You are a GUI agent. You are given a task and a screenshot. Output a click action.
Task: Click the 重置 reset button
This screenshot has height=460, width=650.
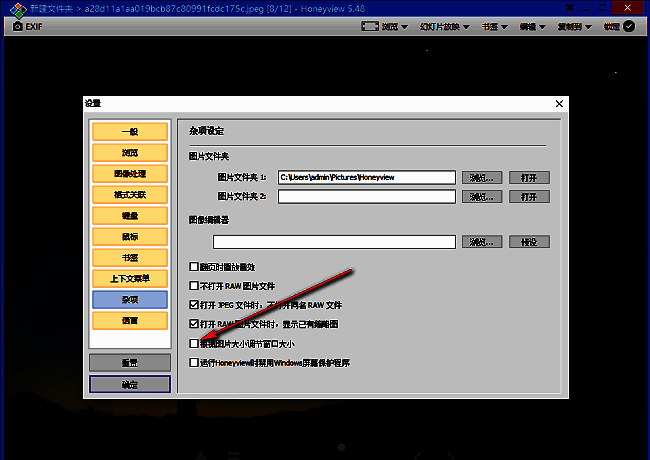130,363
